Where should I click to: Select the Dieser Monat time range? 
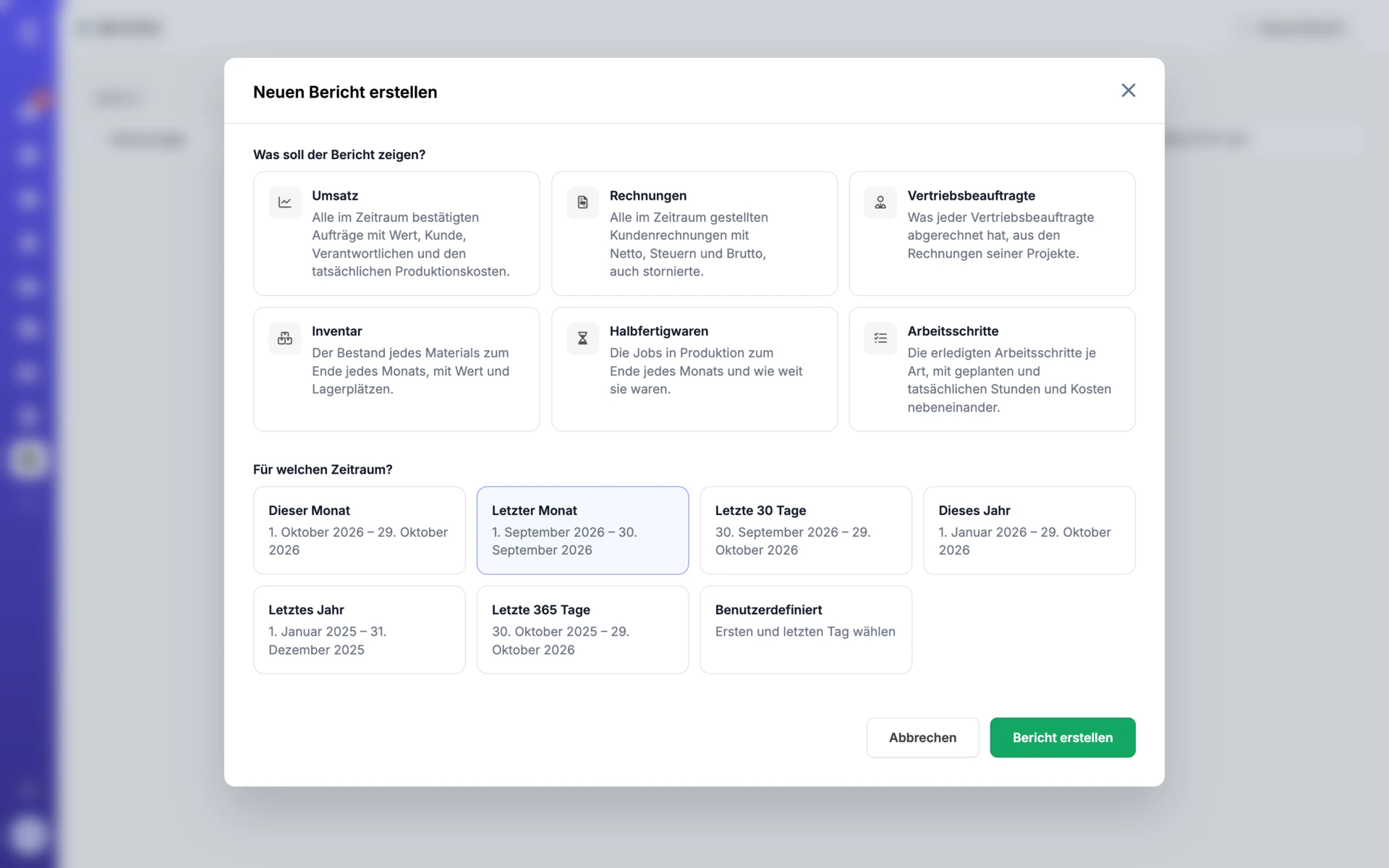360,530
